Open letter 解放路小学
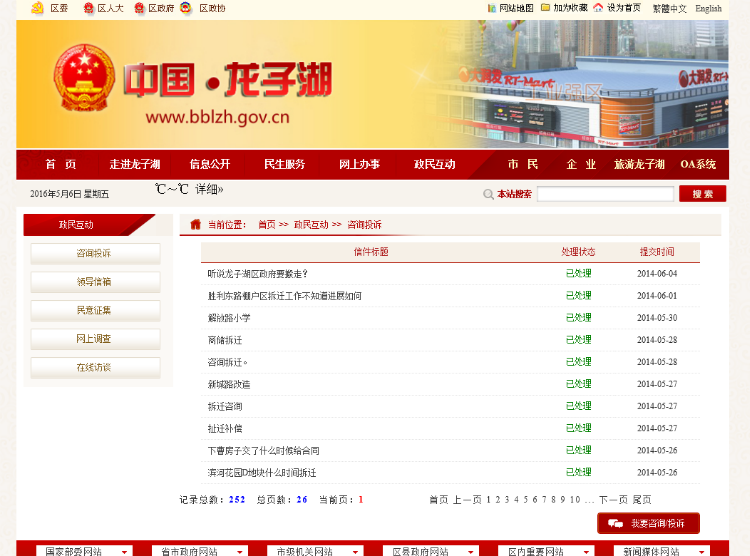The width and height of the screenshot is (750, 556). [x=229, y=318]
